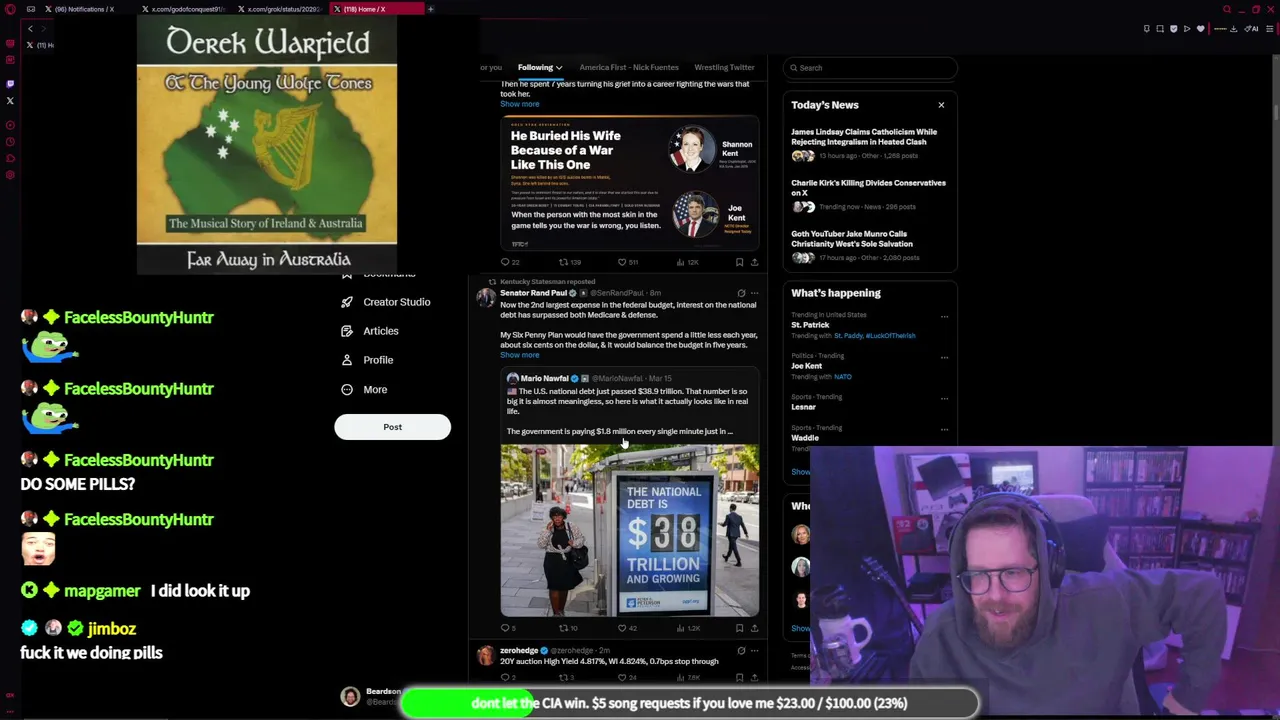Image resolution: width=1280 pixels, height=720 pixels.
Task: Switch to the x.com/godofconquest91 tab
Action: [184, 9]
